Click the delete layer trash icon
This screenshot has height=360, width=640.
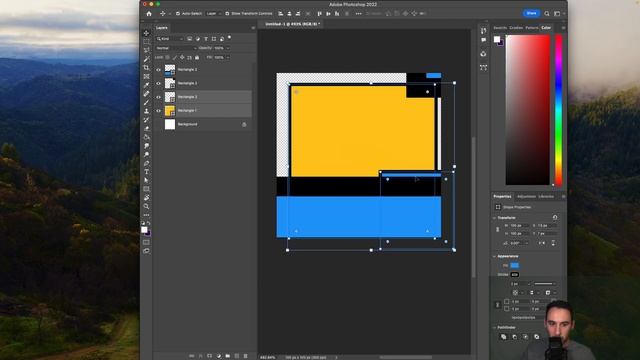pos(245,356)
